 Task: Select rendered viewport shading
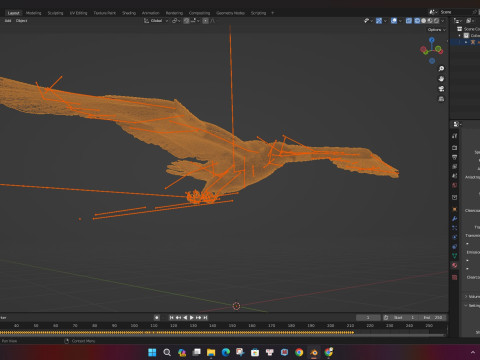(x=436, y=21)
